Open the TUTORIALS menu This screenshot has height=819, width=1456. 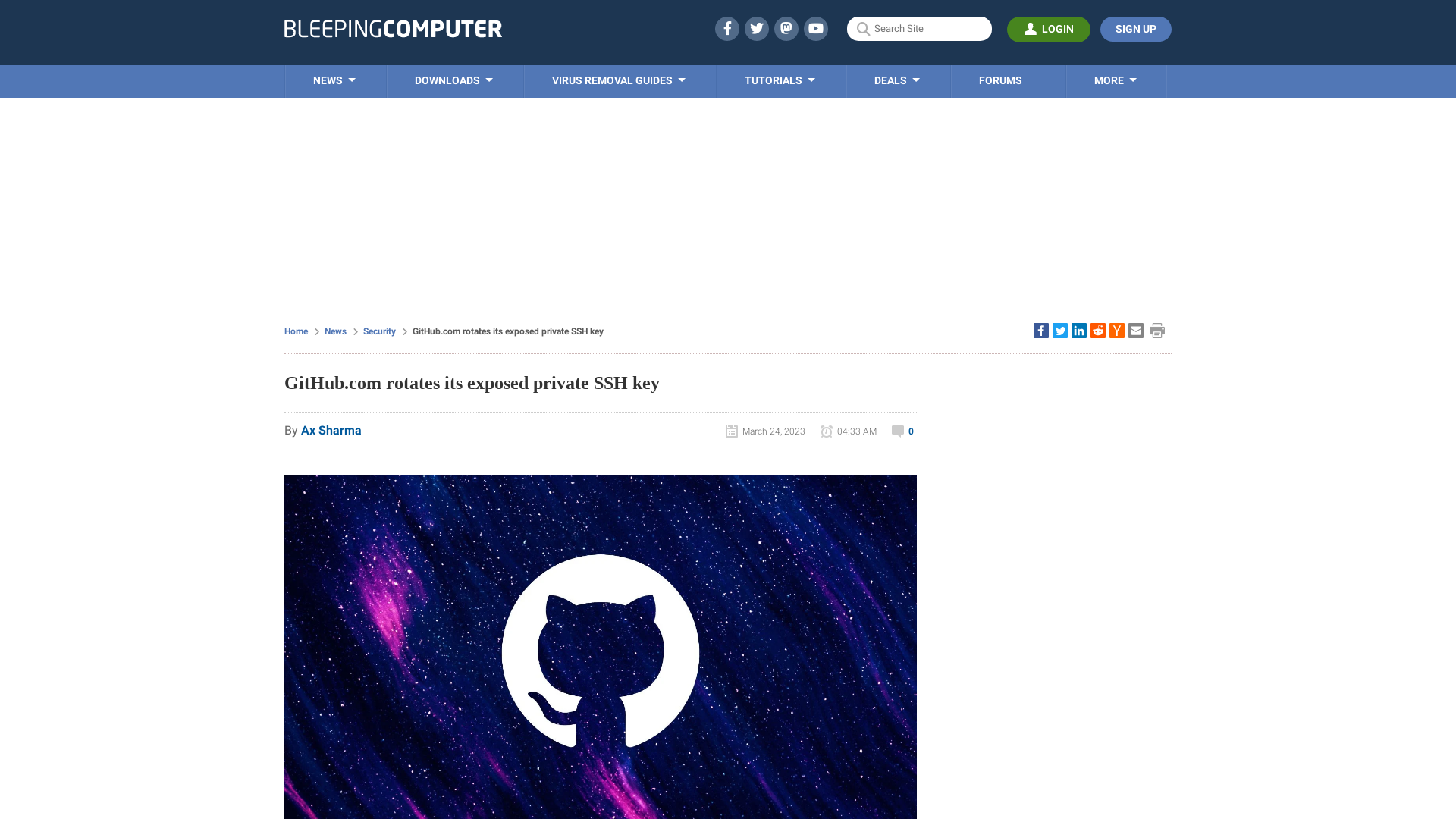(x=780, y=80)
